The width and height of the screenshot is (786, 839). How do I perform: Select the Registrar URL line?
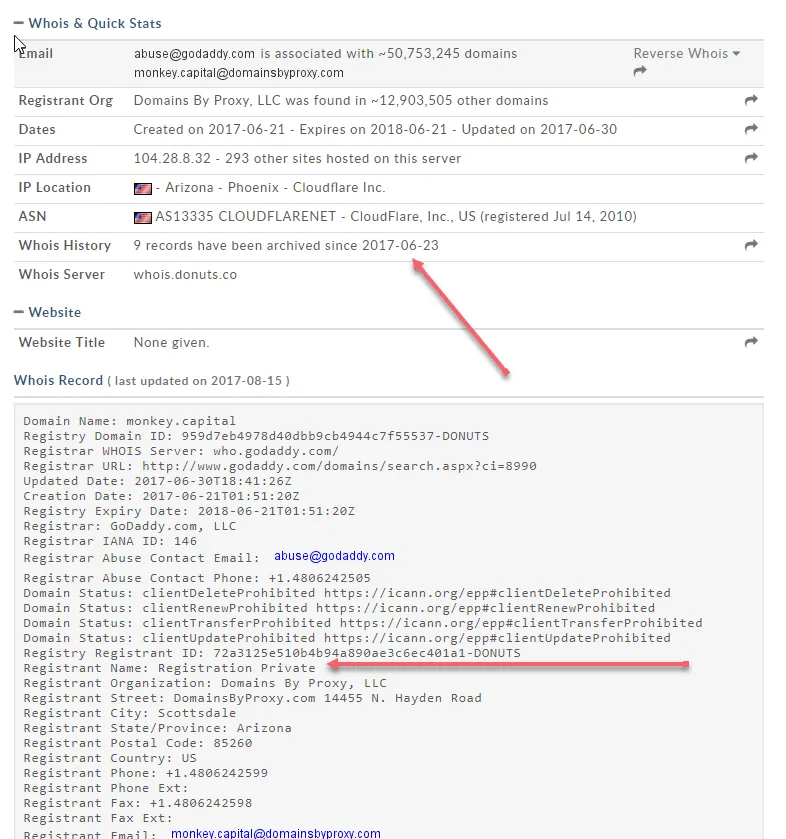point(280,466)
